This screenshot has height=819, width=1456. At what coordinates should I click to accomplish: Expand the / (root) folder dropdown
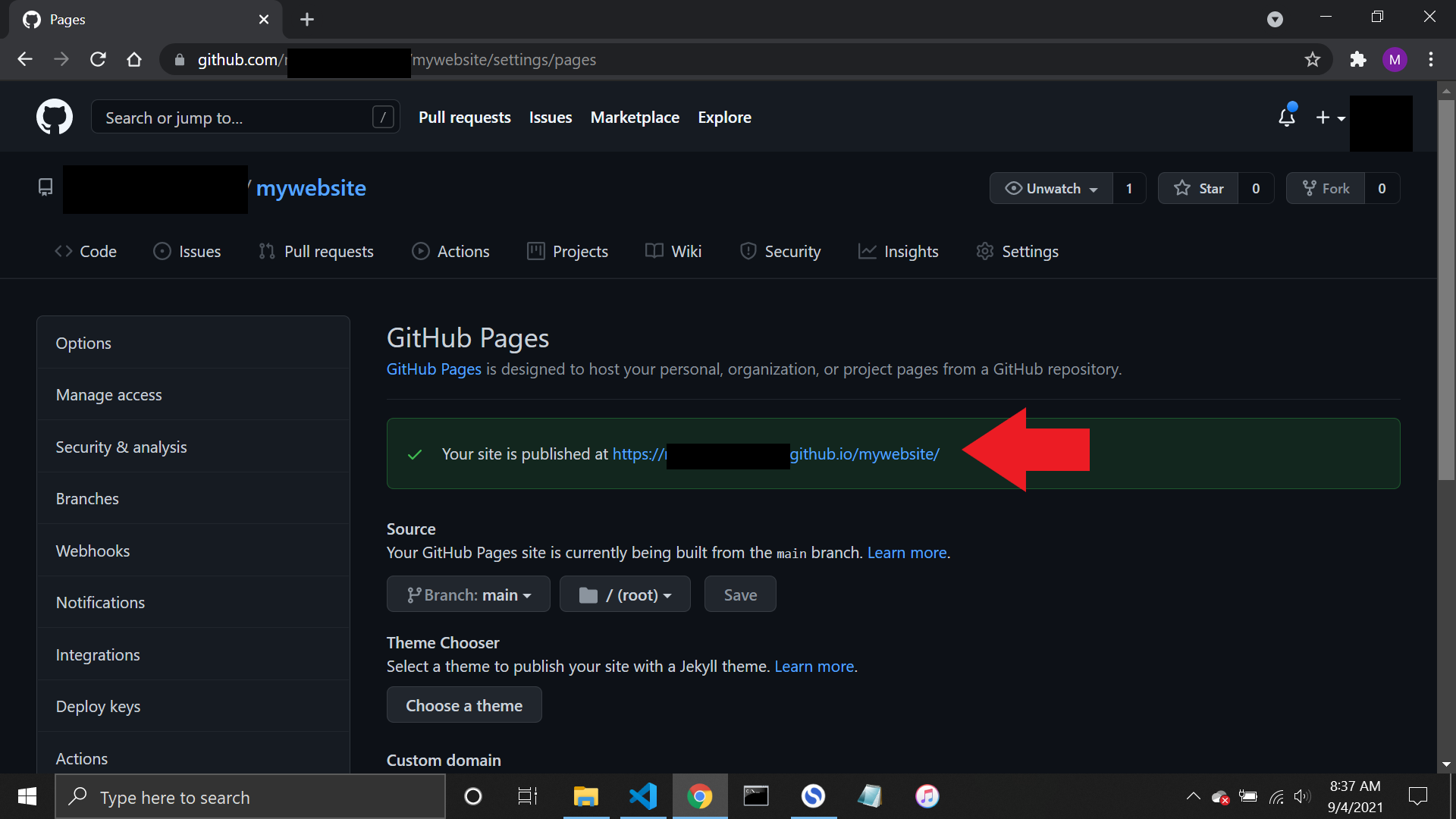(x=625, y=595)
